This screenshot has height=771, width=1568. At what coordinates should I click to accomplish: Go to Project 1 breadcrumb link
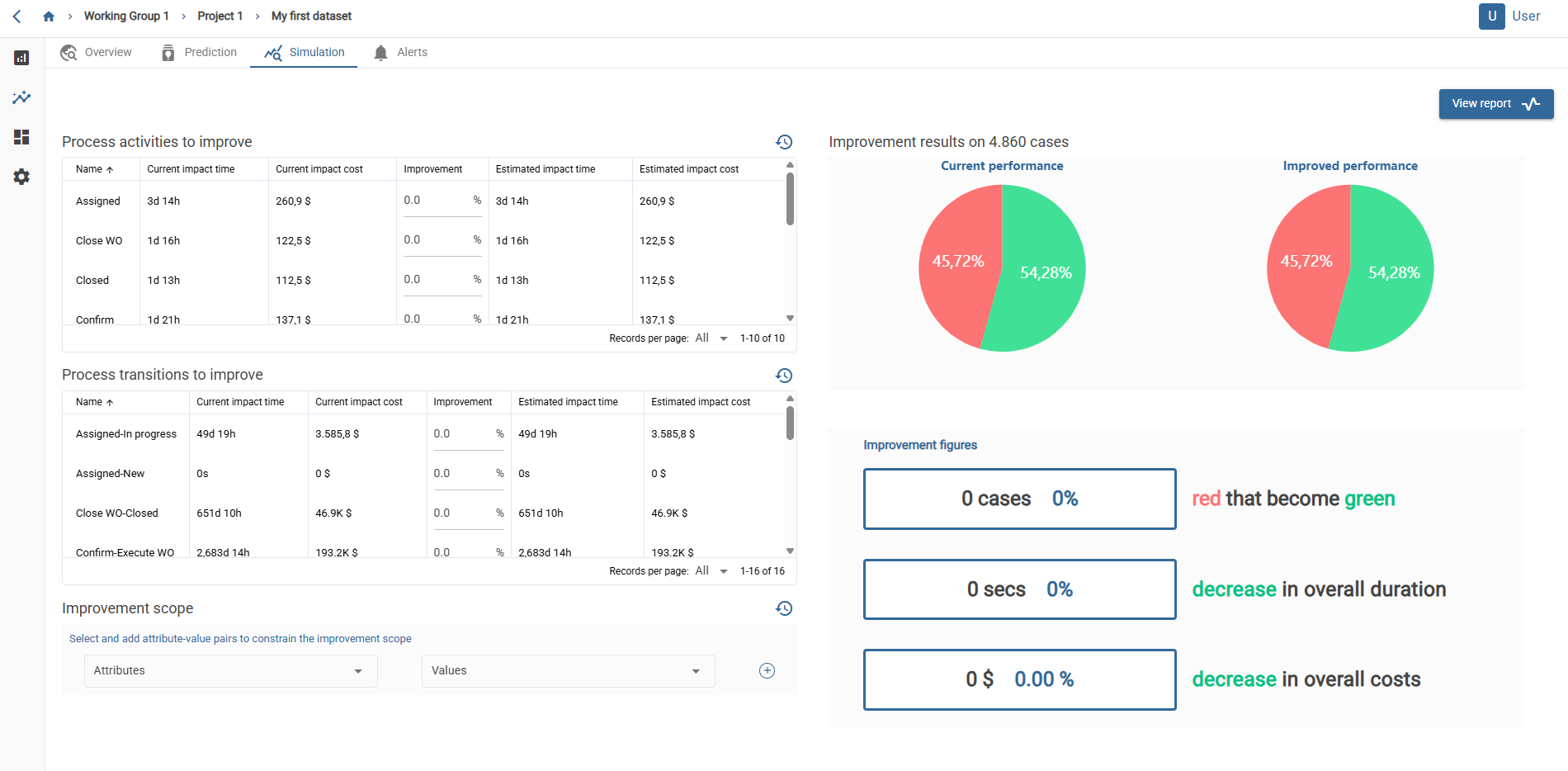[220, 17]
